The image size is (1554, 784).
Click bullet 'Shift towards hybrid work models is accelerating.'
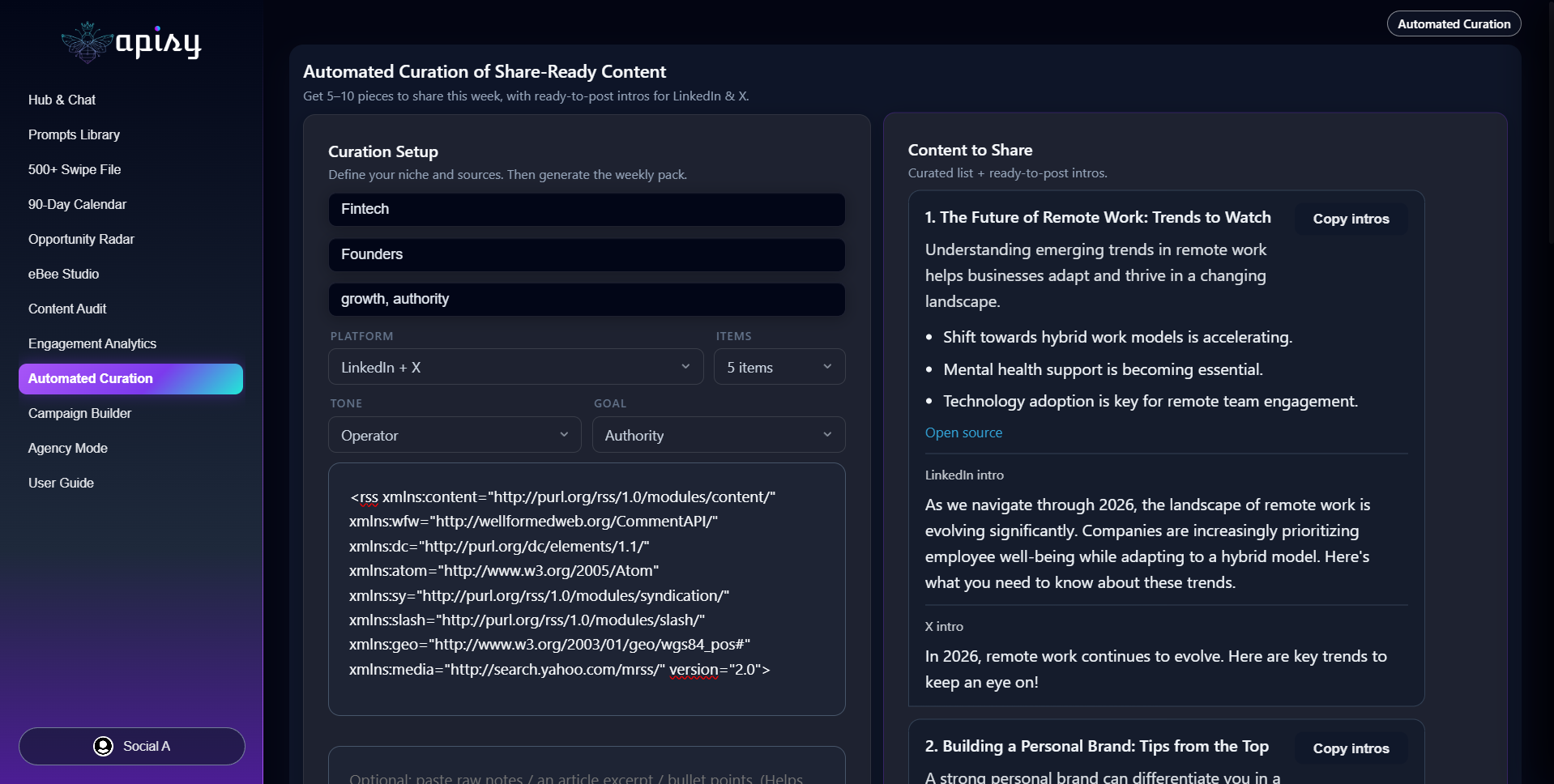point(1117,337)
